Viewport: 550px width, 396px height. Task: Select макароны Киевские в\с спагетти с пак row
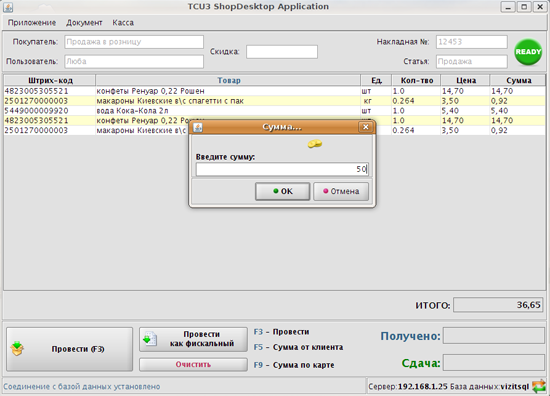[x=275, y=101]
